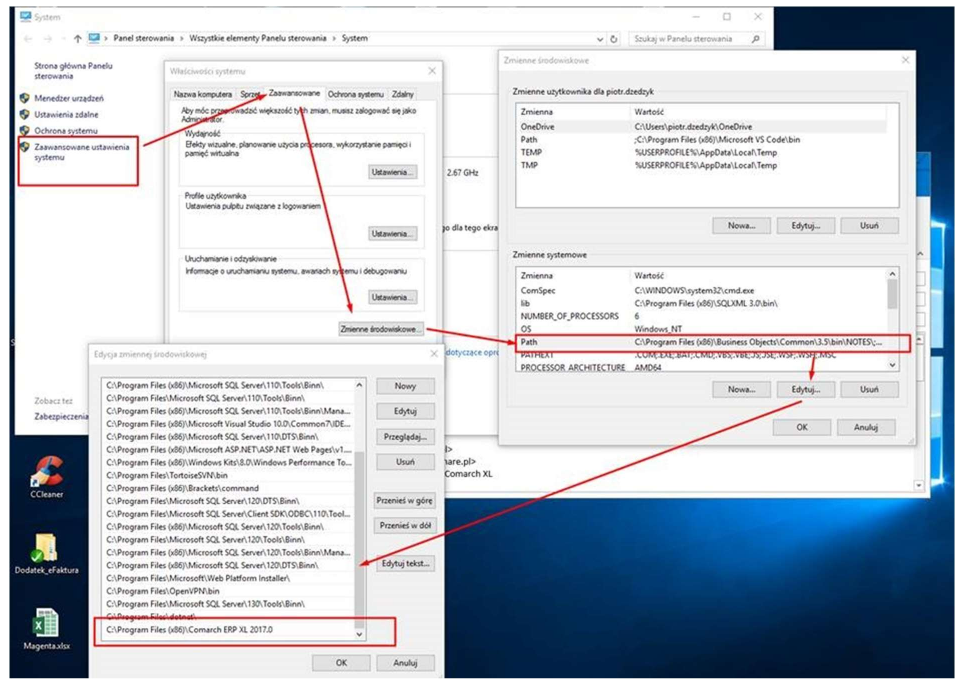
Task: Confirm the path edit dialog with OK
Action: point(341,663)
